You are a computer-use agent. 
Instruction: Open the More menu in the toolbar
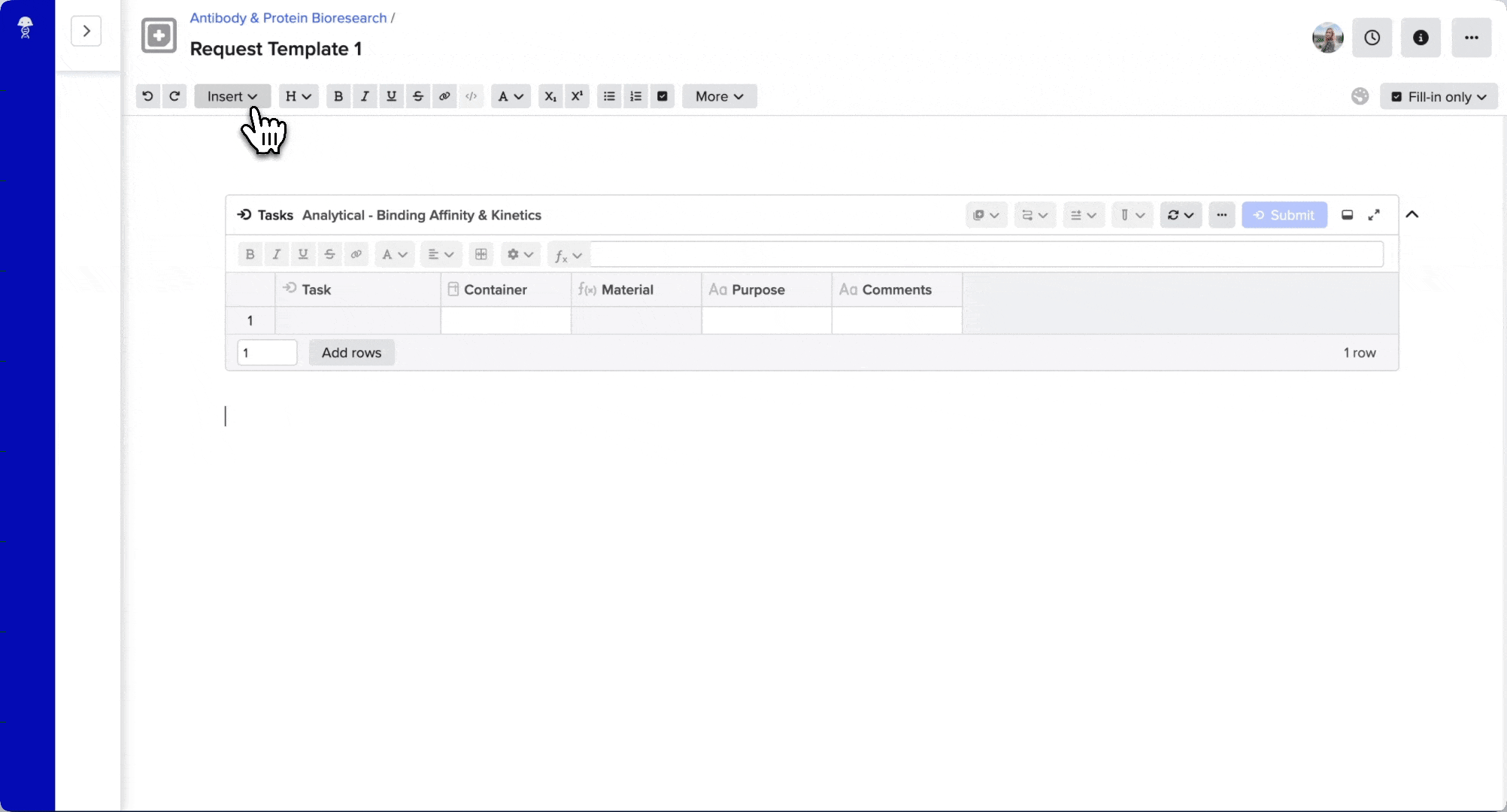[x=718, y=96]
